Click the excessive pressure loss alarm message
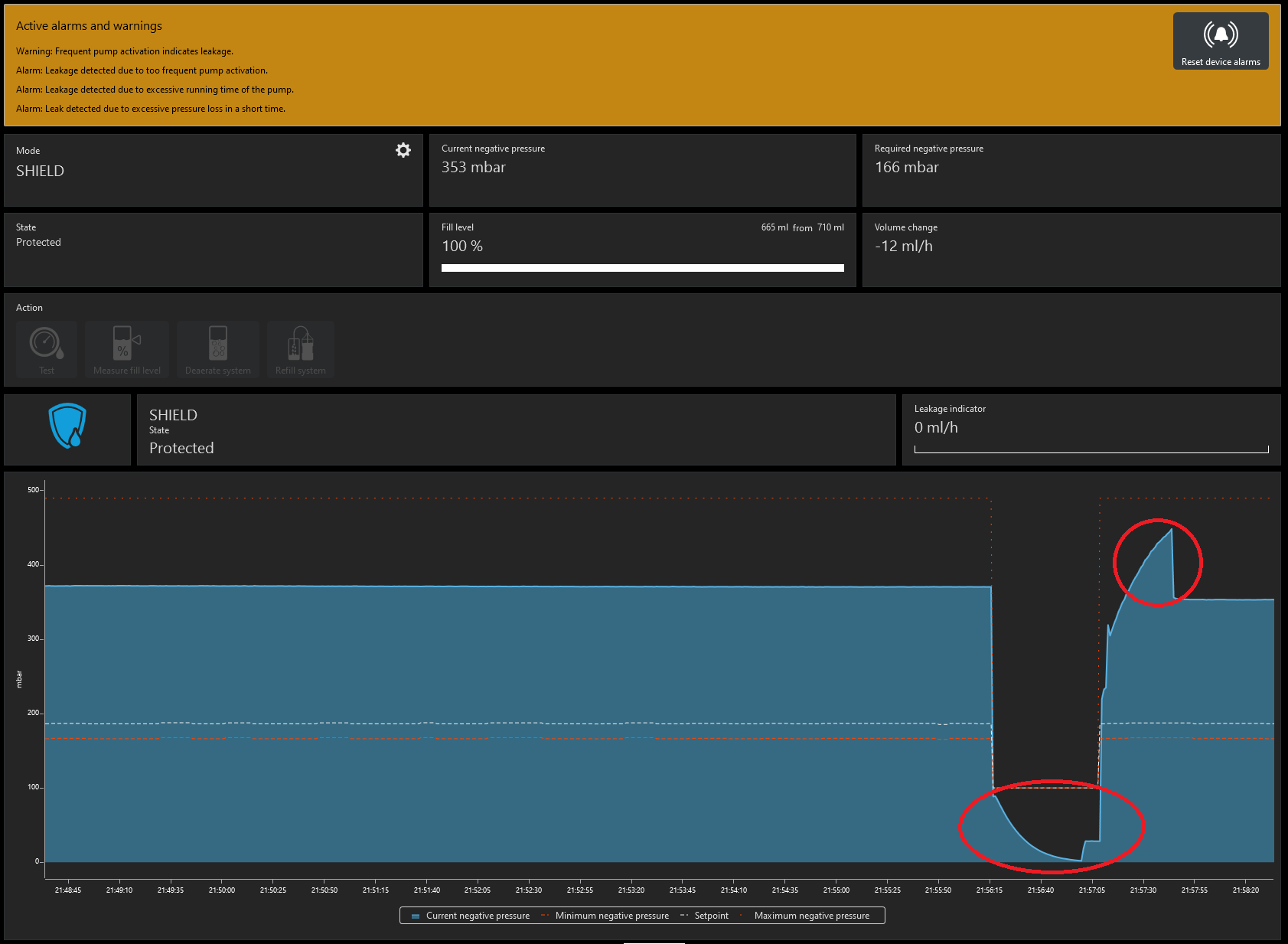The height and width of the screenshot is (944, 1288). [151, 109]
